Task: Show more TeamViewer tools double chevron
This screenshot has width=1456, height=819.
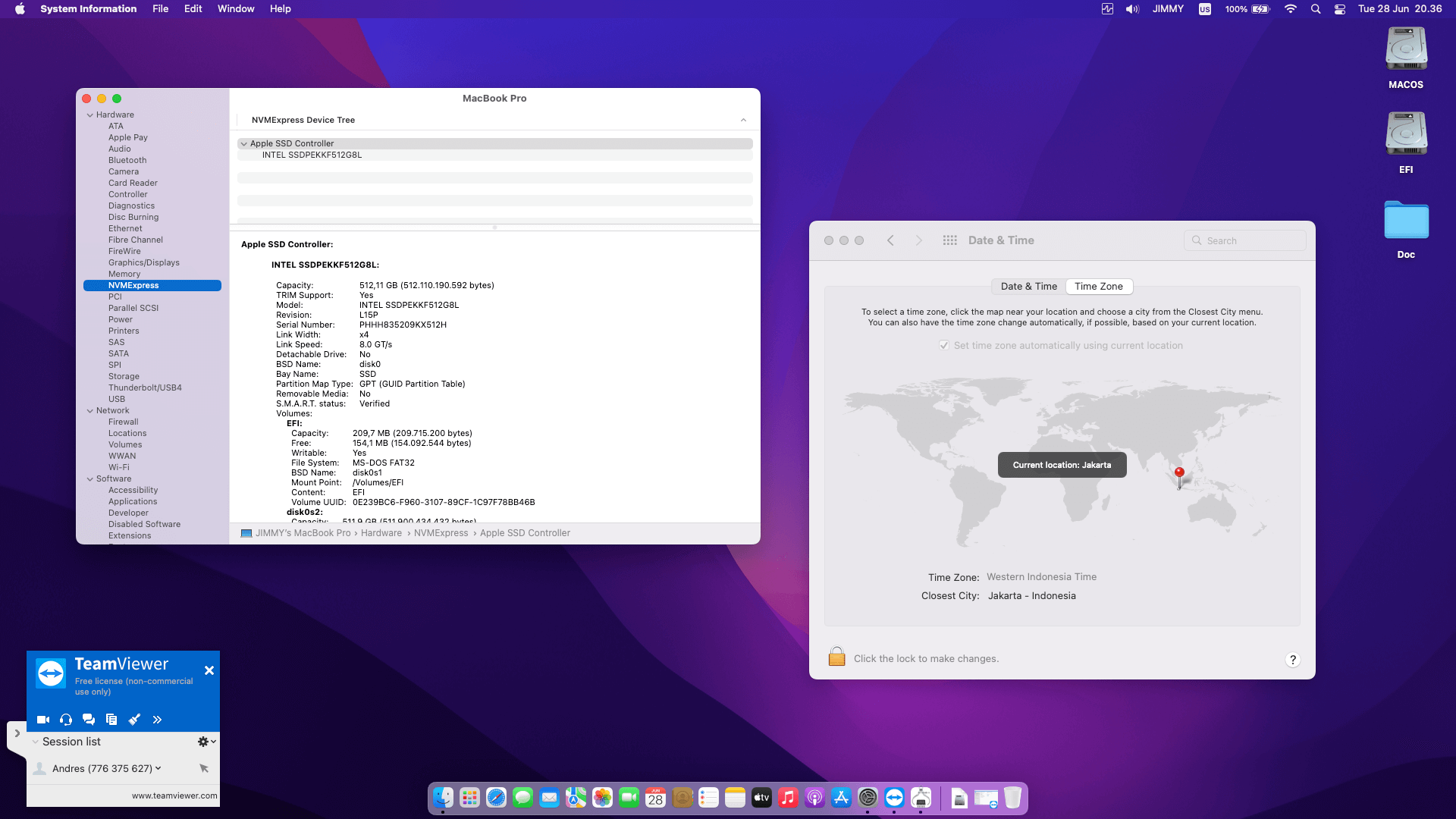Action: coord(157,720)
